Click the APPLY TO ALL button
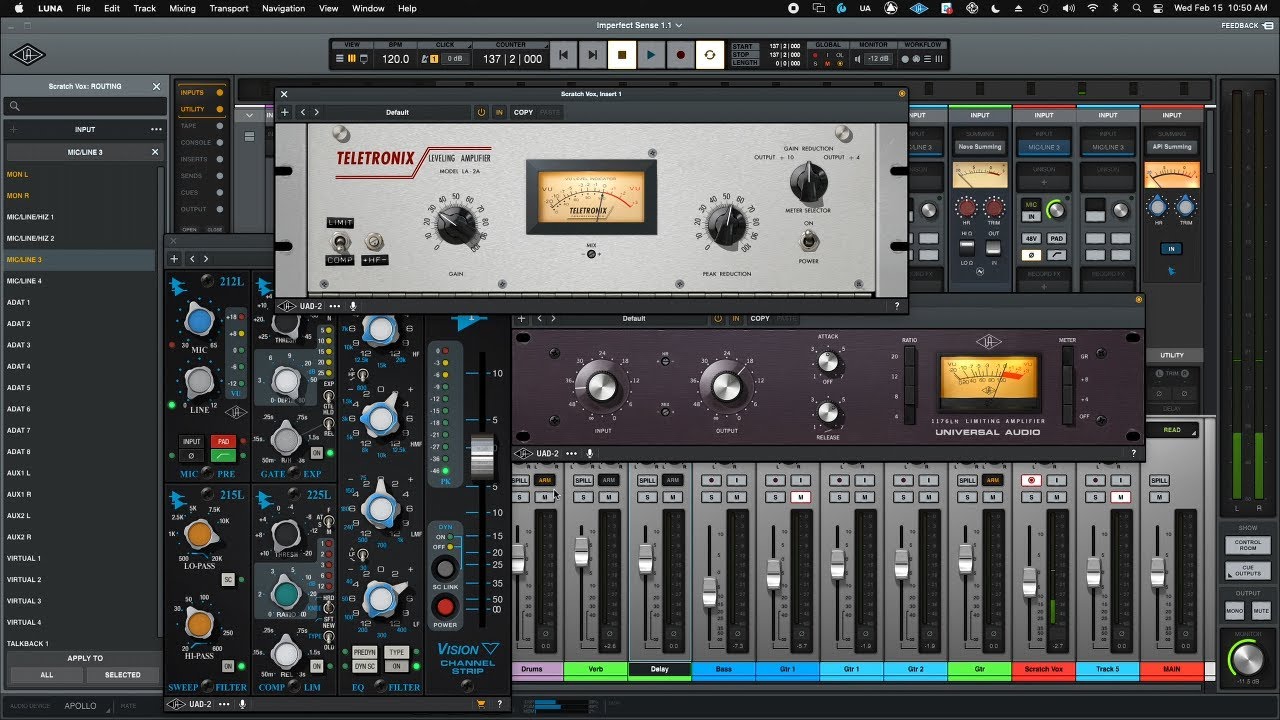This screenshot has width=1280, height=720. [x=47, y=675]
